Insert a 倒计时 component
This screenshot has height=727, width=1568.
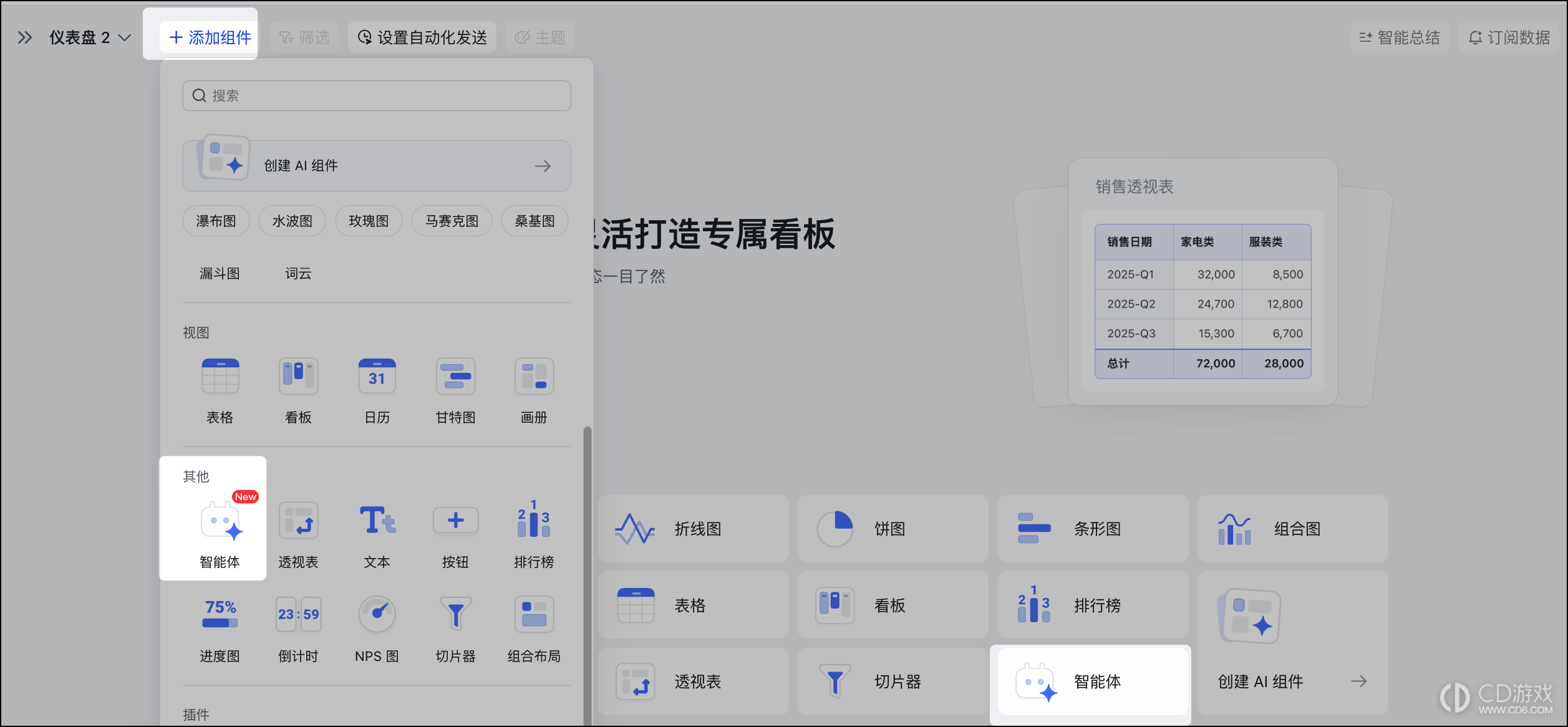(298, 614)
